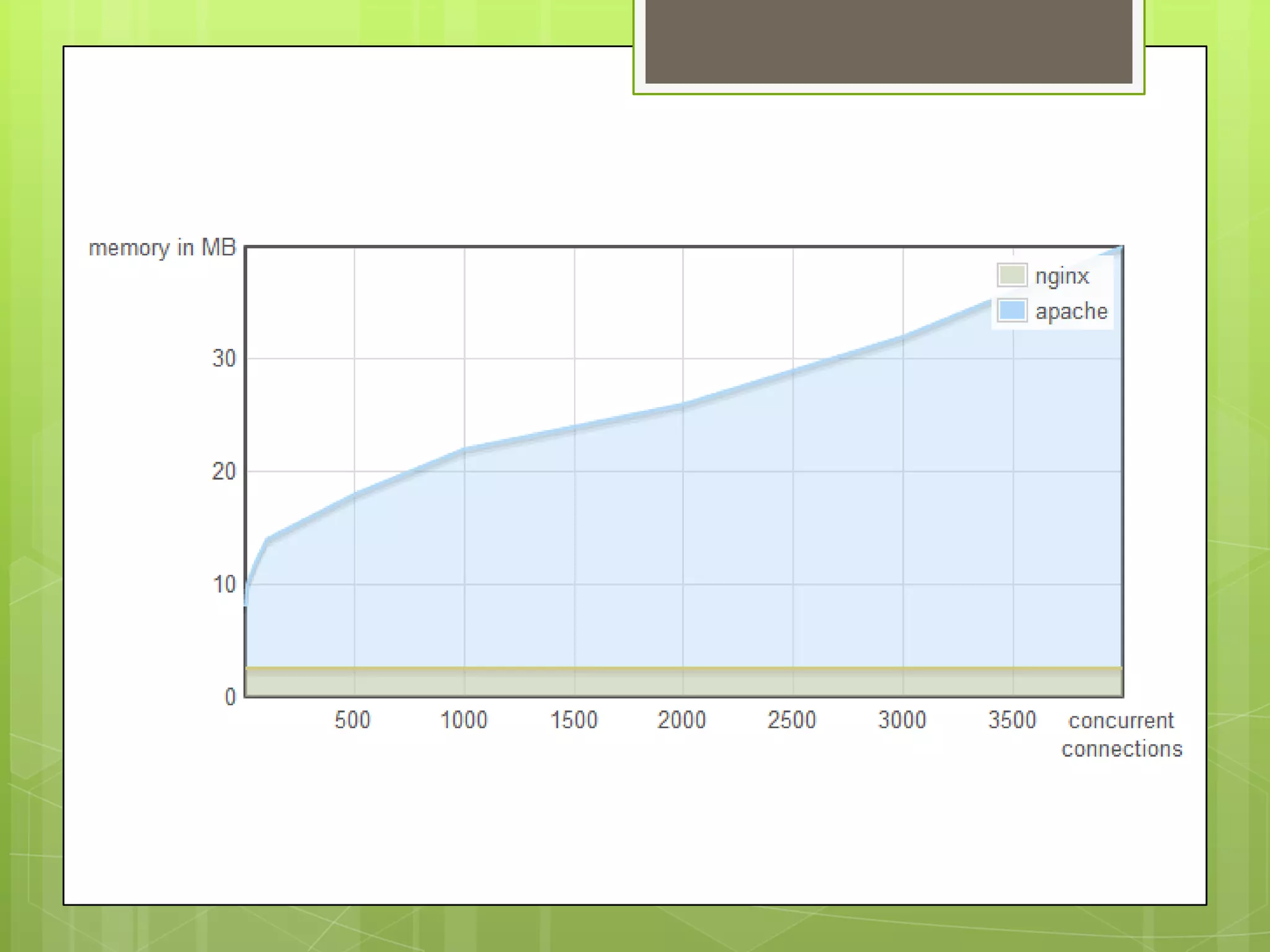
Task: Click the nginx legend label
Action: pos(1062,276)
